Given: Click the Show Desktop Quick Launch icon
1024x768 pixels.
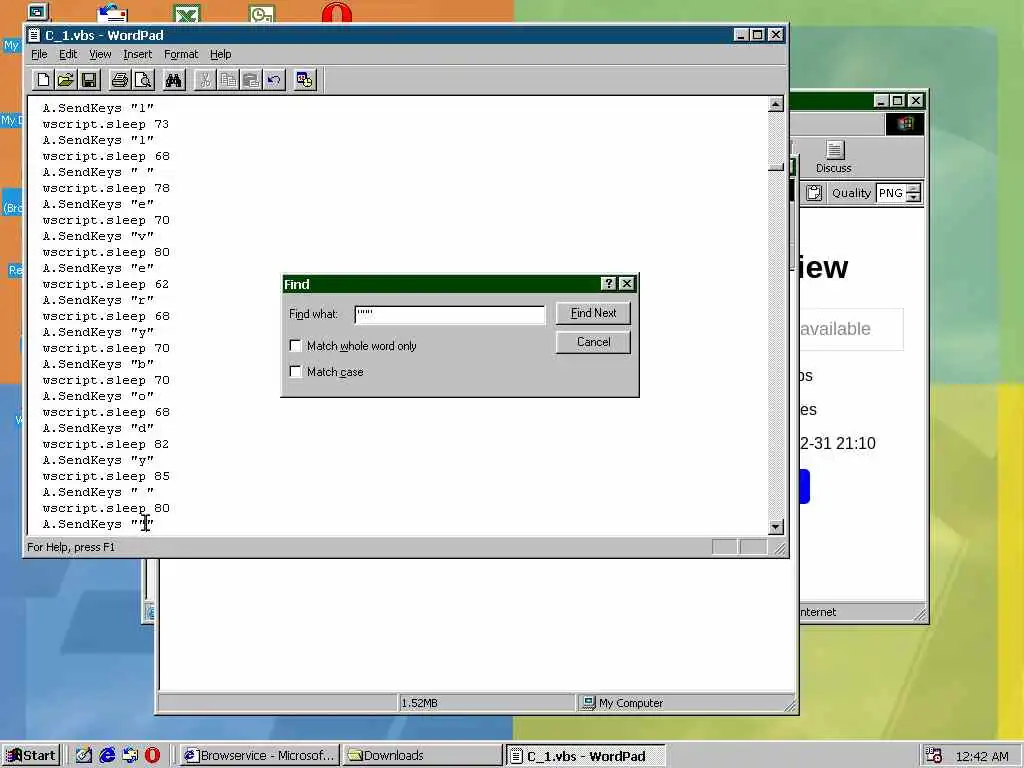Looking at the screenshot, I should tap(84, 756).
